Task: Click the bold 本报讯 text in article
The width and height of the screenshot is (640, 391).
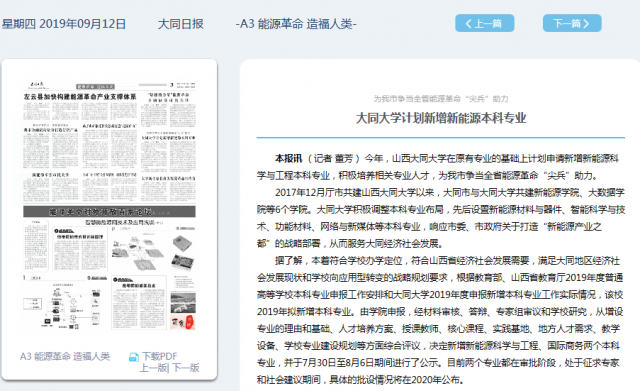Action: (x=289, y=158)
